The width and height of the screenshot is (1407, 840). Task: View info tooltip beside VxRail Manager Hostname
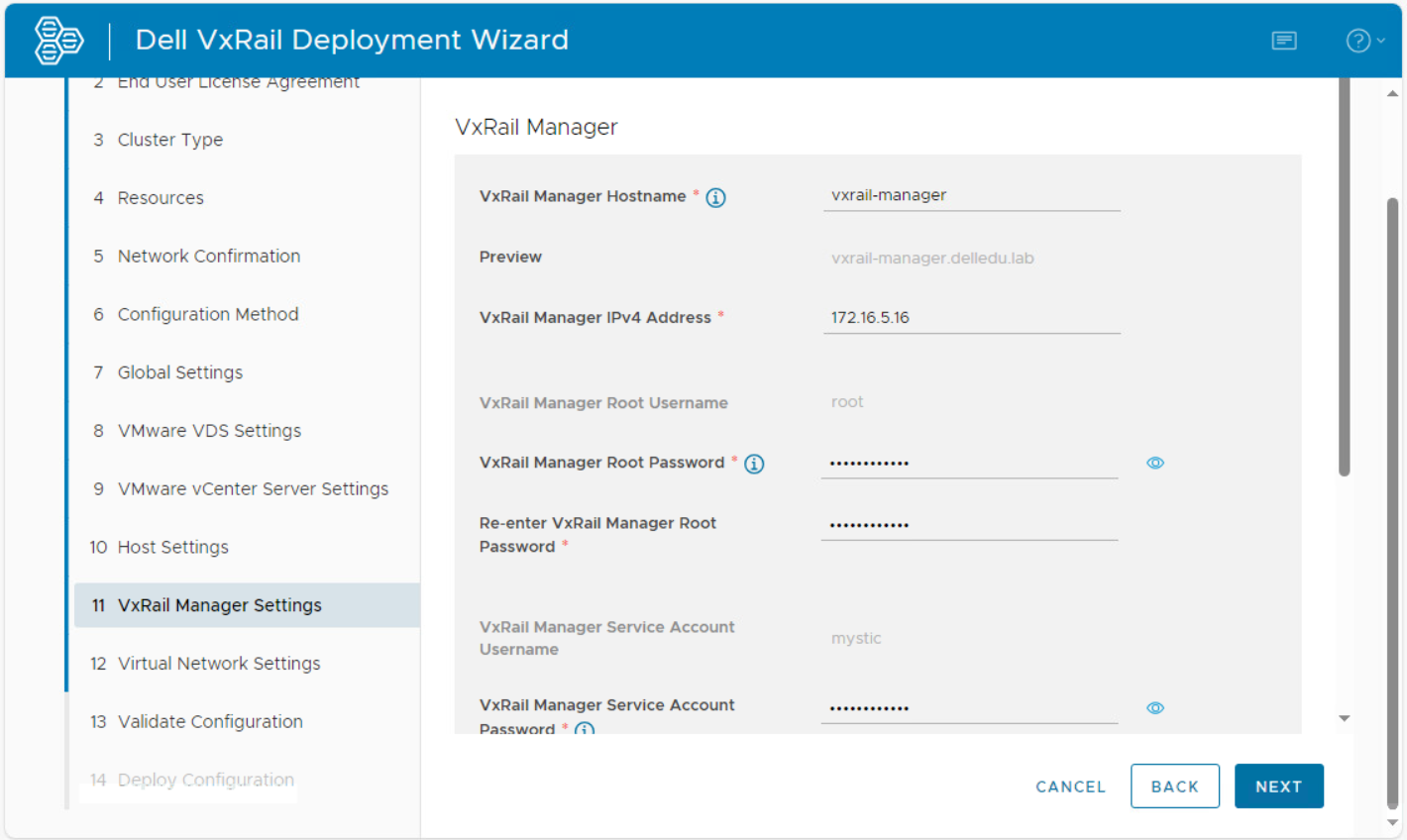pos(714,197)
